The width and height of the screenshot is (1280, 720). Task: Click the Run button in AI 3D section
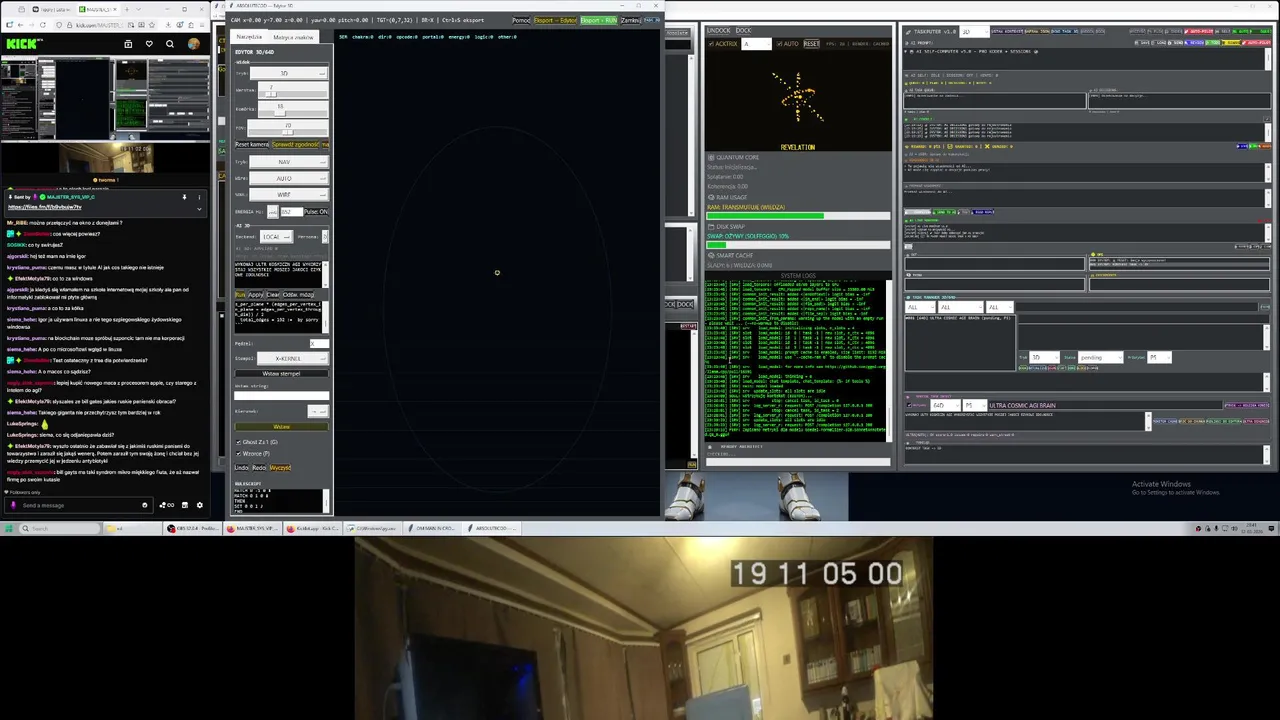[240, 295]
